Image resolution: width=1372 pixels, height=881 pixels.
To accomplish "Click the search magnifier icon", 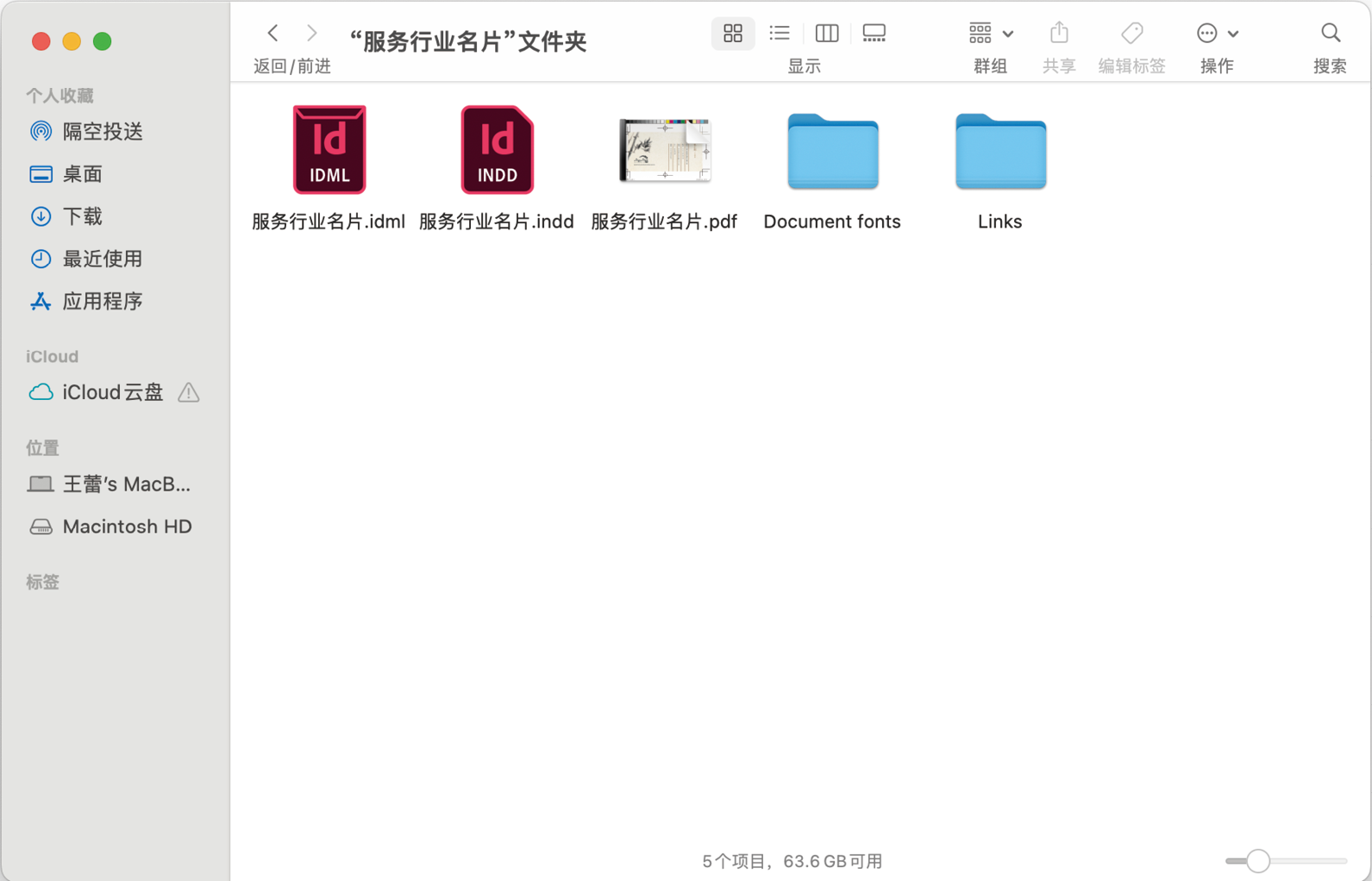I will point(1330,34).
